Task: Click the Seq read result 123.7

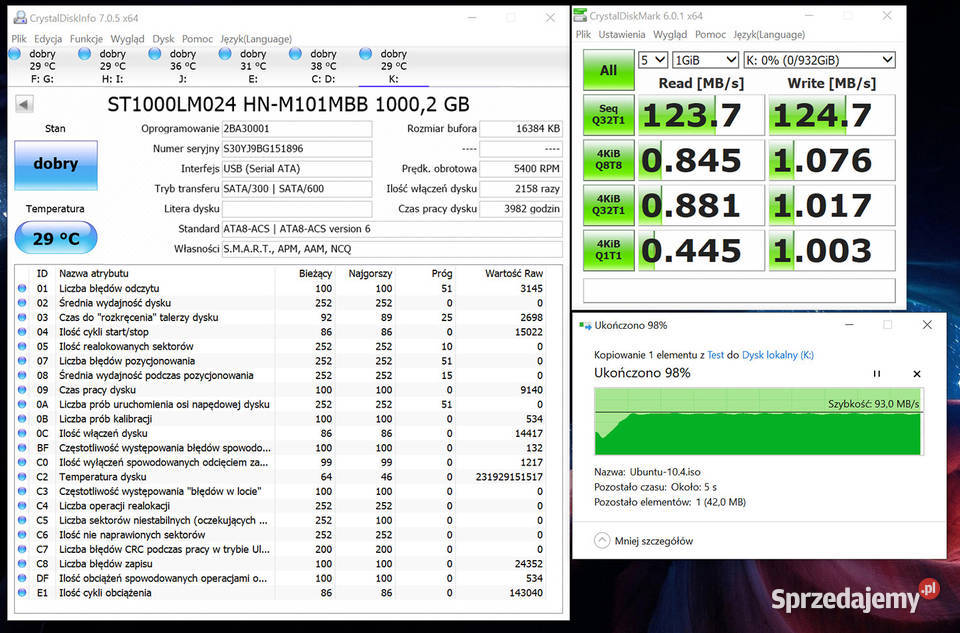Action: pos(701,115)
